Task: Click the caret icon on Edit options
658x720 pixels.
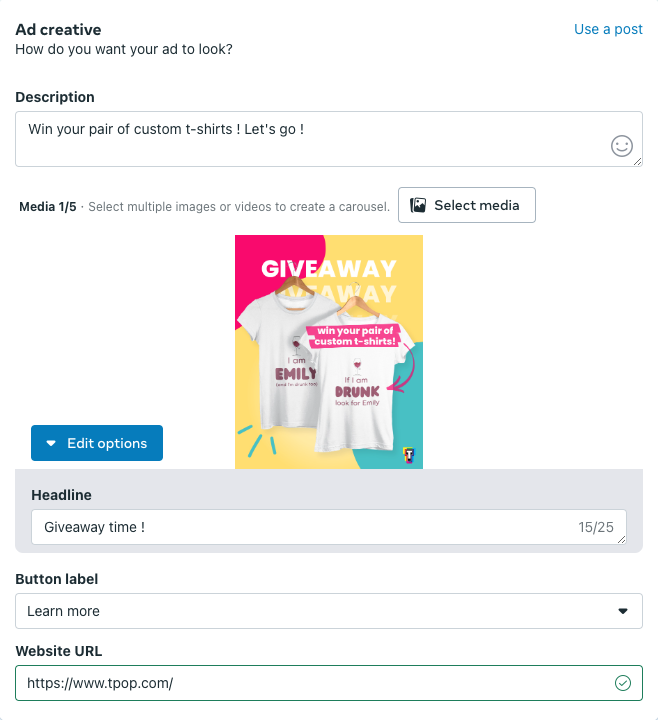Action: click(x=52, y=443)
